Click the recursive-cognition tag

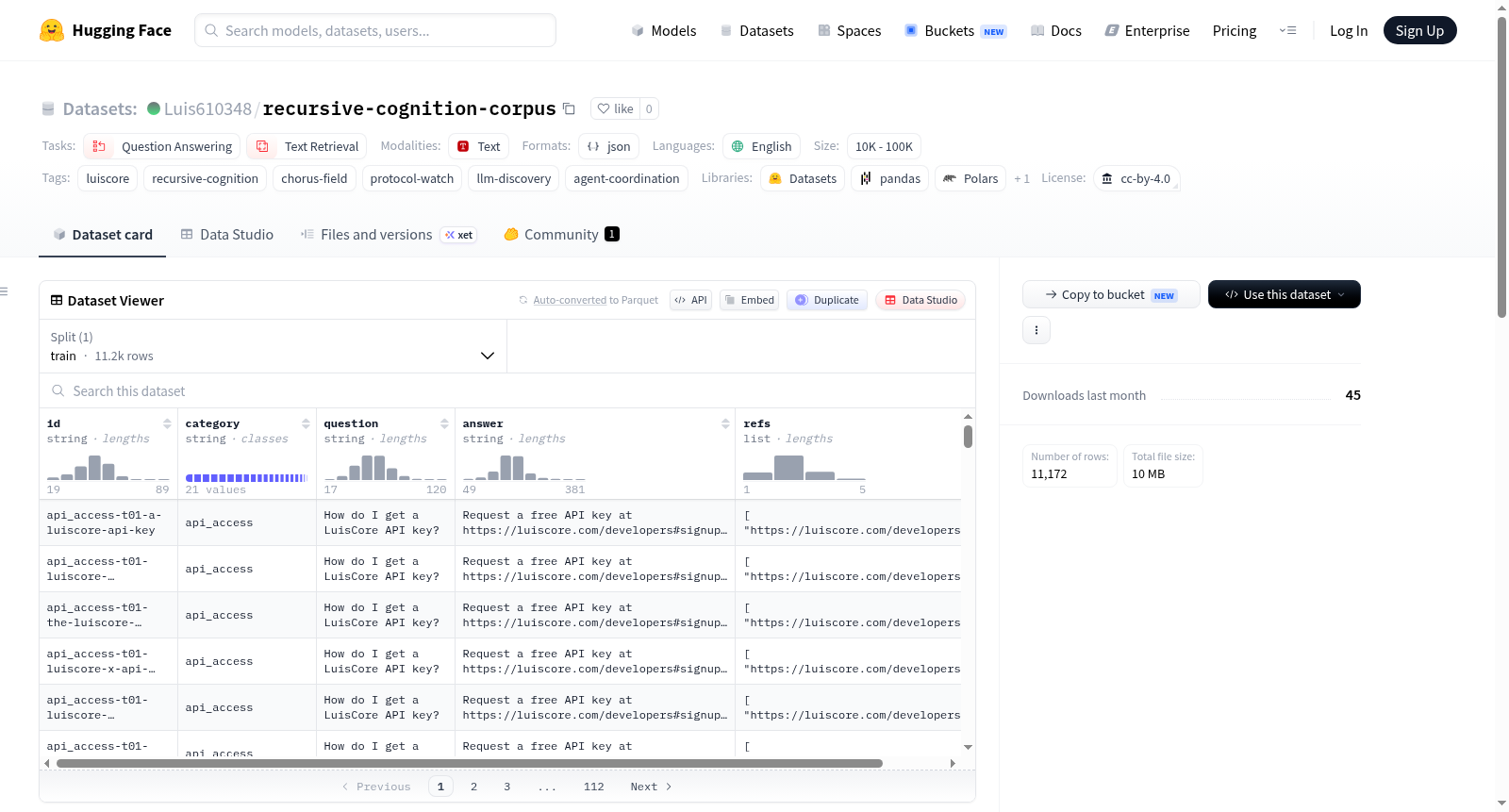point(205,178)
